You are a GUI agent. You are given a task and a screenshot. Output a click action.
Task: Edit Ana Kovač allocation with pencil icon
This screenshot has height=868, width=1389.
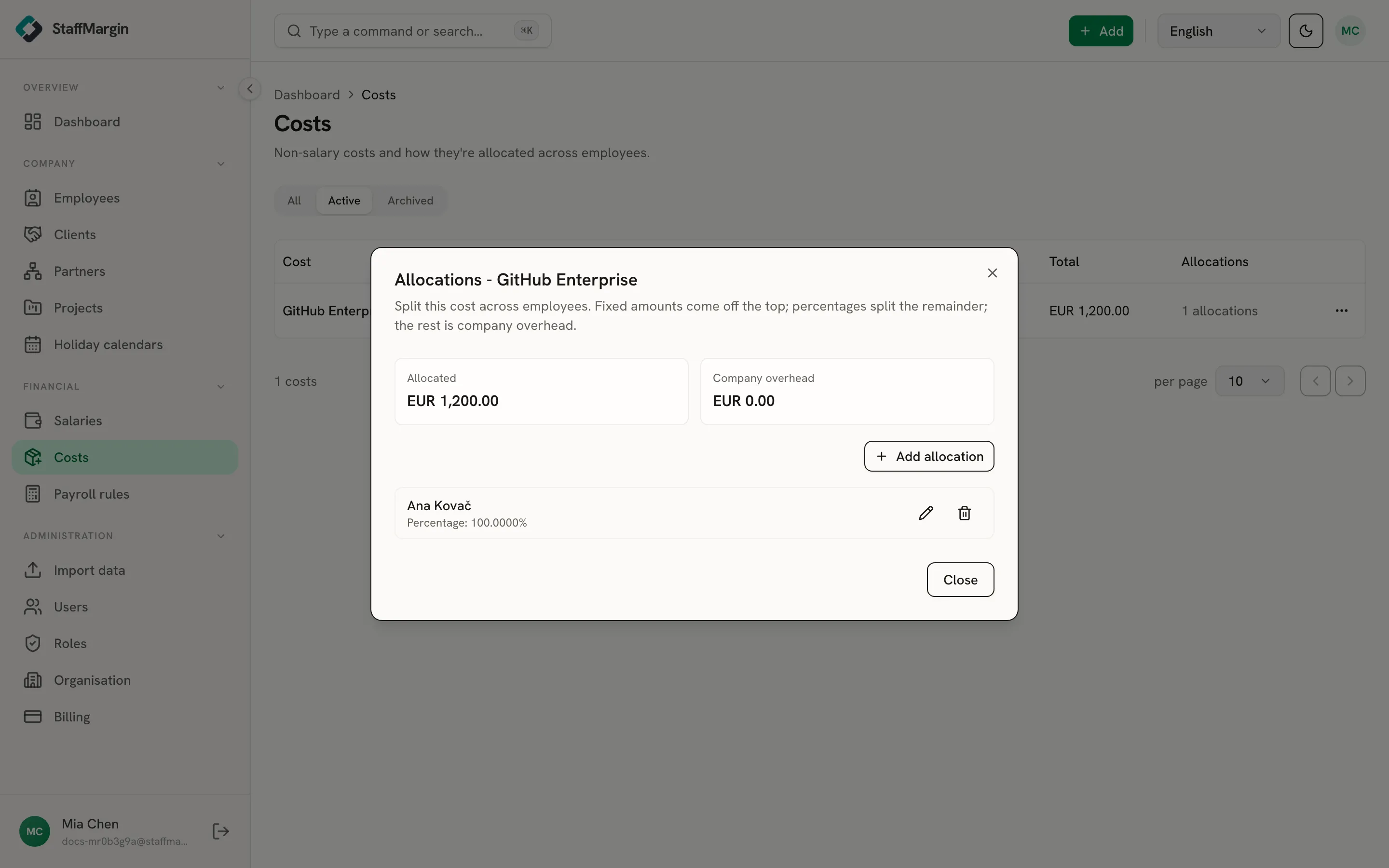926,513
